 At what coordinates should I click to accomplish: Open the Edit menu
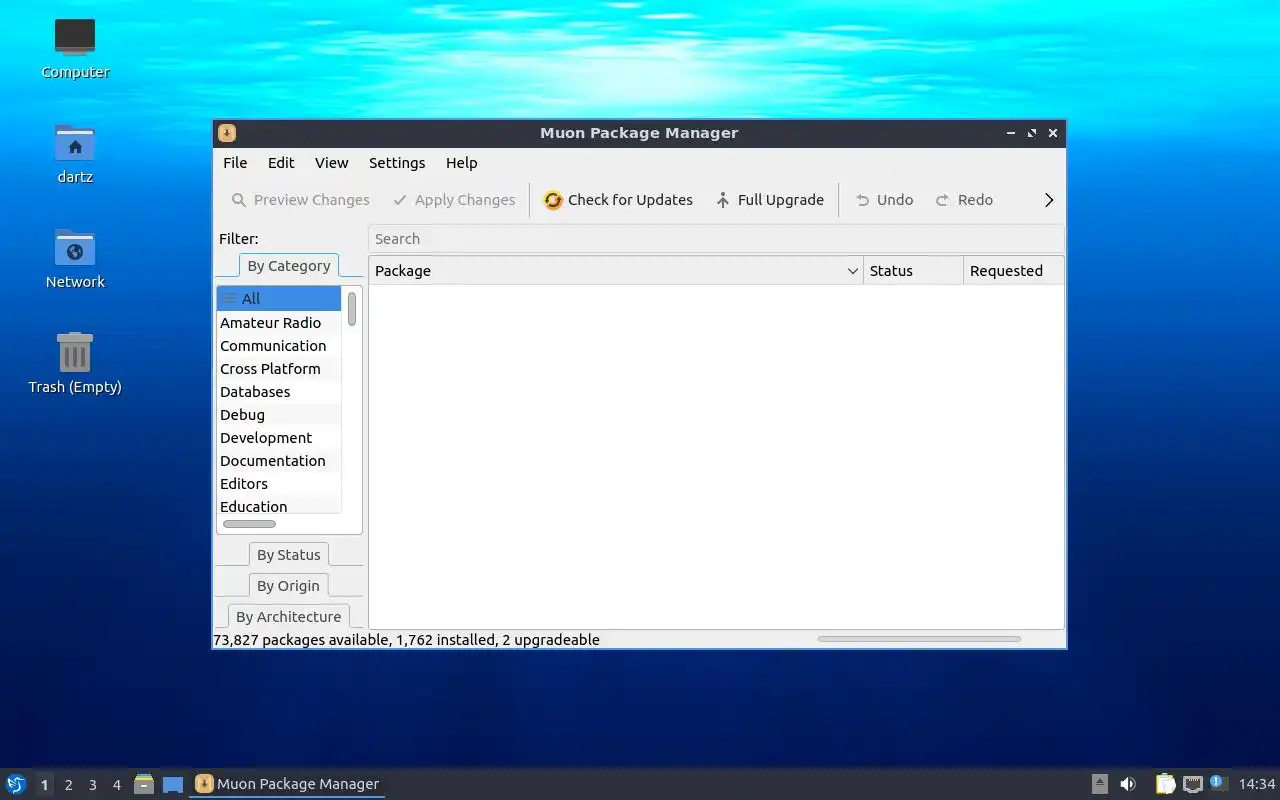(281, 163)
